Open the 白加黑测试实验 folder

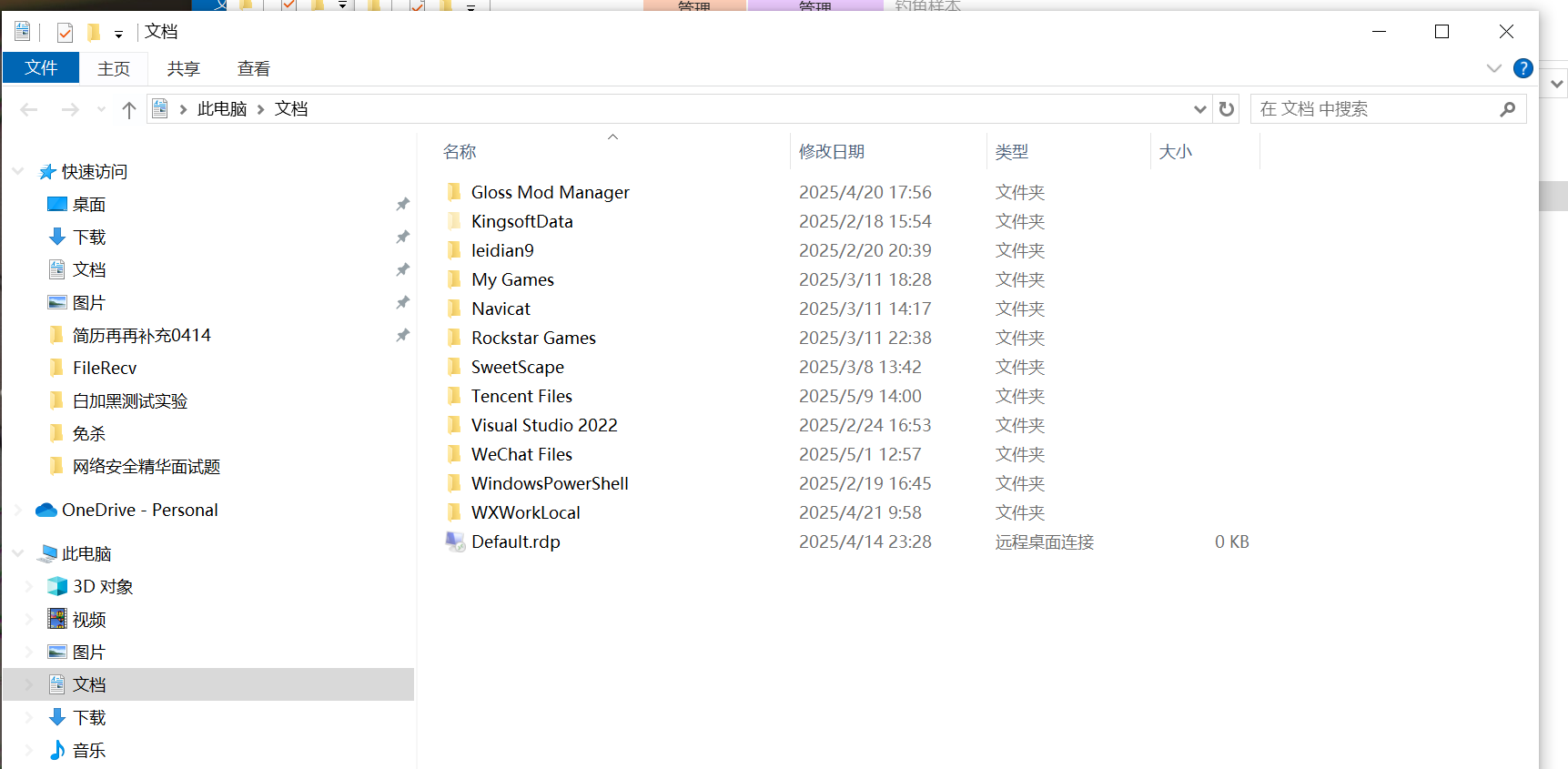(x=130, y=401)
